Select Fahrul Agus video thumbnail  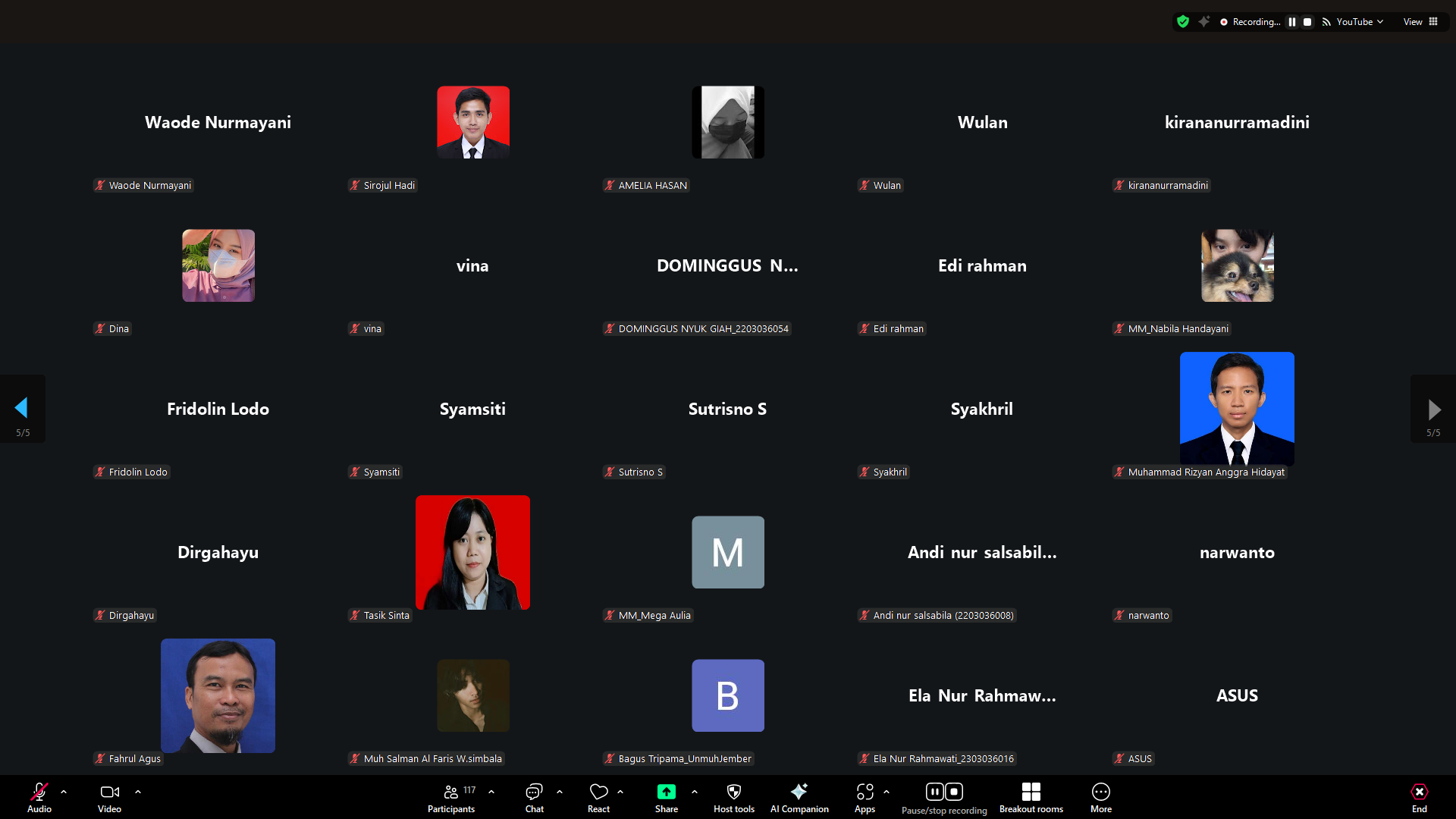(218, 695)
